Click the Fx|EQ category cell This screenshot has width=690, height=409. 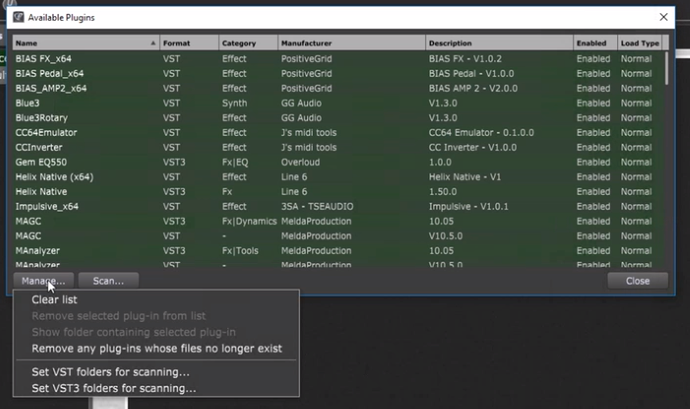[235, 162]
